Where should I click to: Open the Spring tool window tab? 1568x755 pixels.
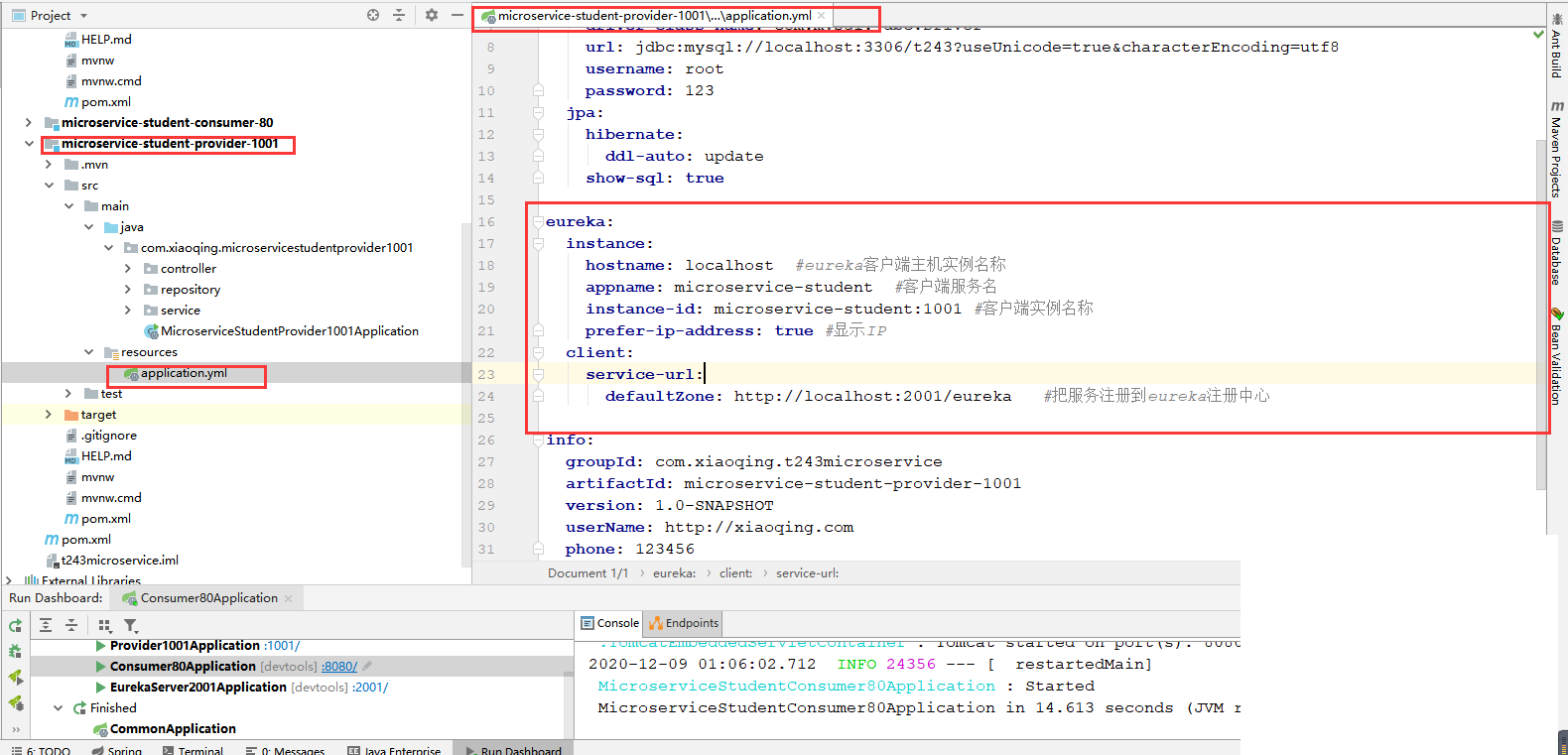(117, 751)
